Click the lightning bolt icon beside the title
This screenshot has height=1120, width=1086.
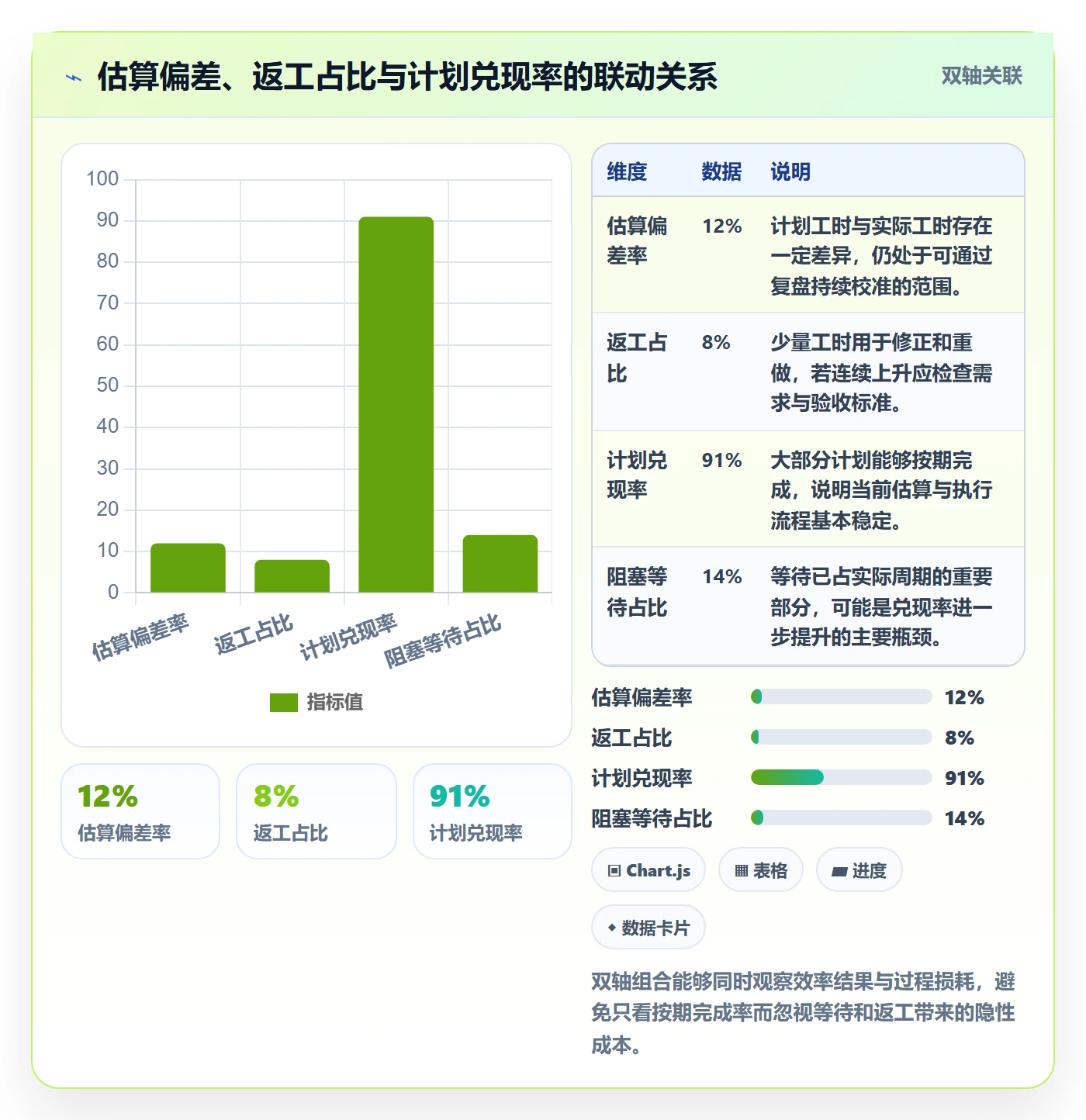74,78
